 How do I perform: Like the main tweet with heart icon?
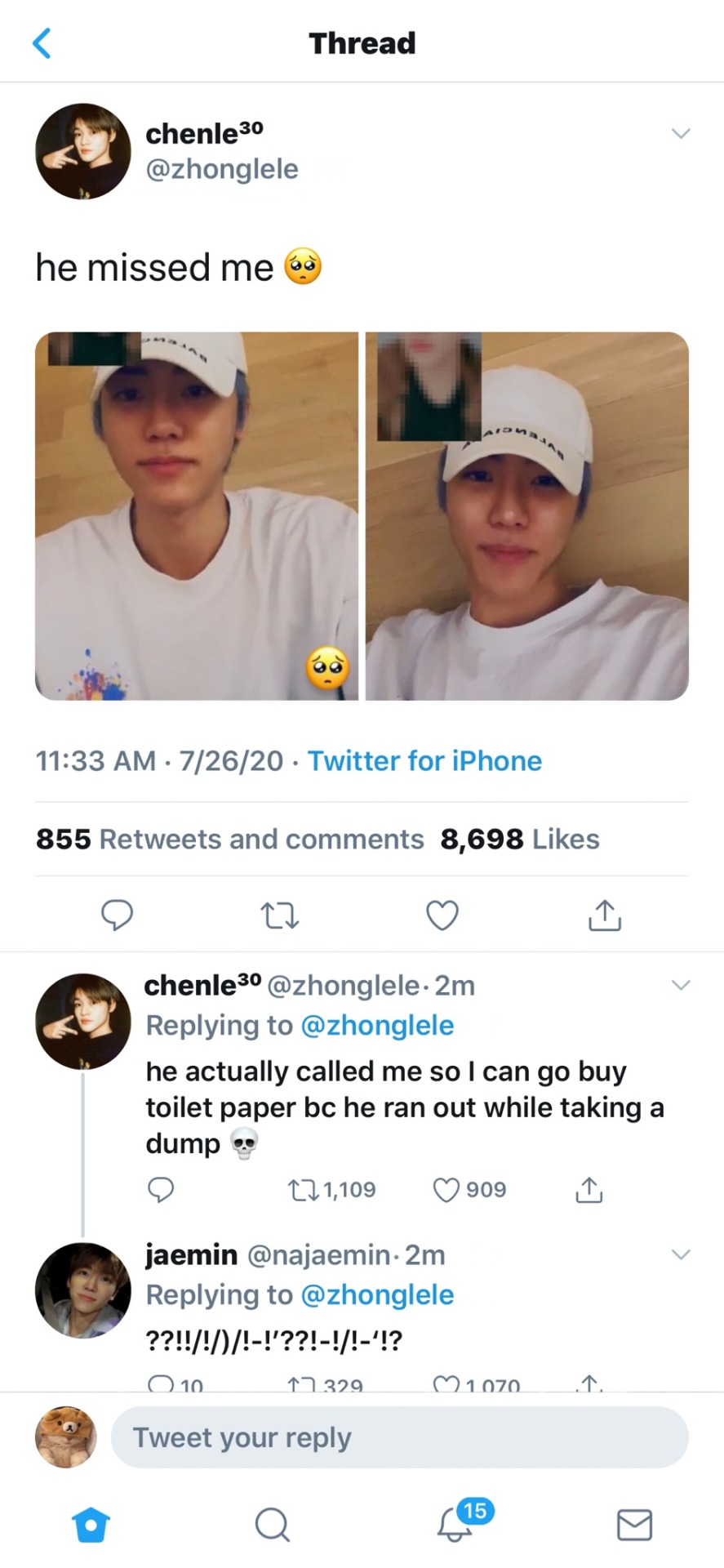click(442, 915)
